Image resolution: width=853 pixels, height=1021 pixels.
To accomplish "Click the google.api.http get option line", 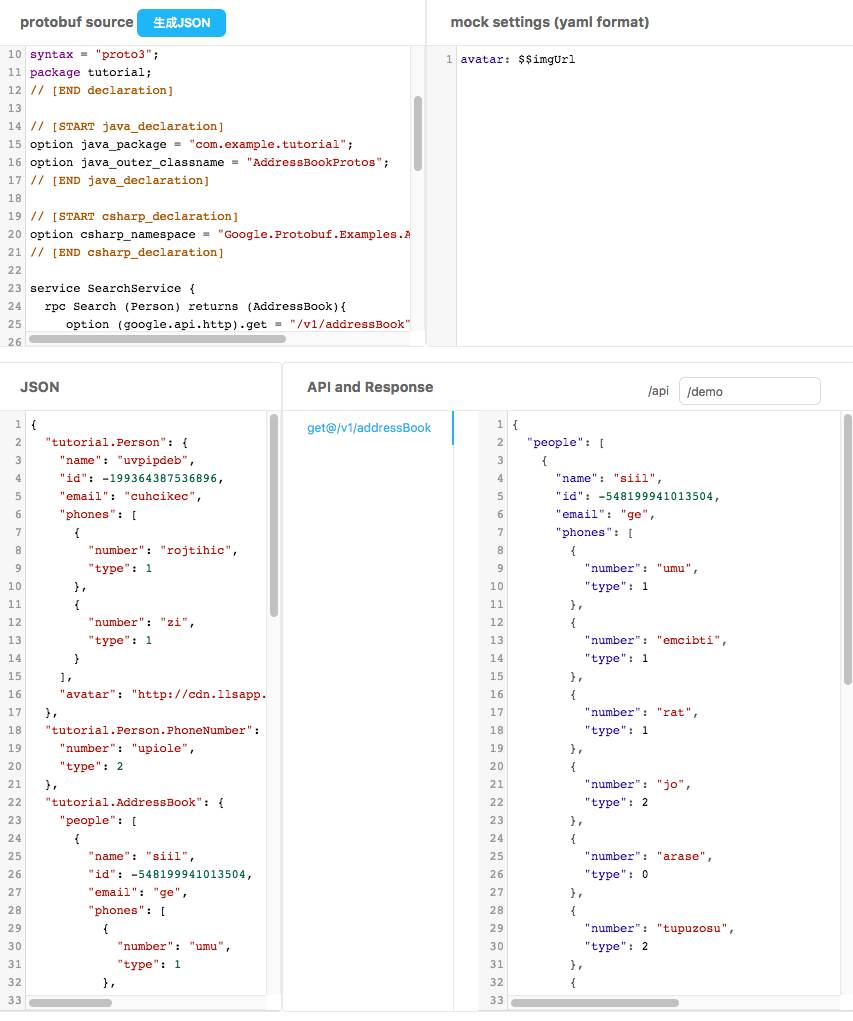I will pos(238,324).
